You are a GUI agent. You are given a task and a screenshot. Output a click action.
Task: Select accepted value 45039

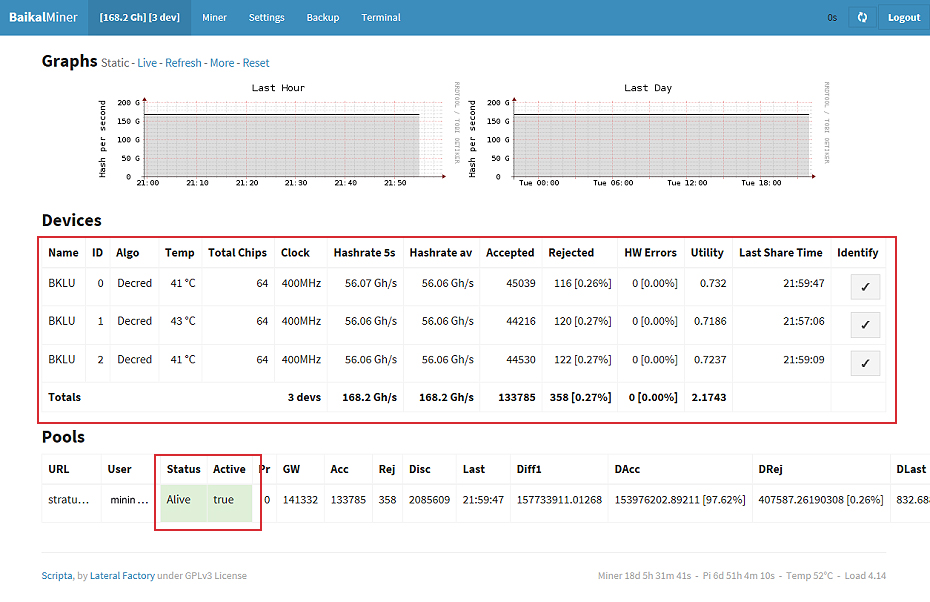(x=521, y=284)
